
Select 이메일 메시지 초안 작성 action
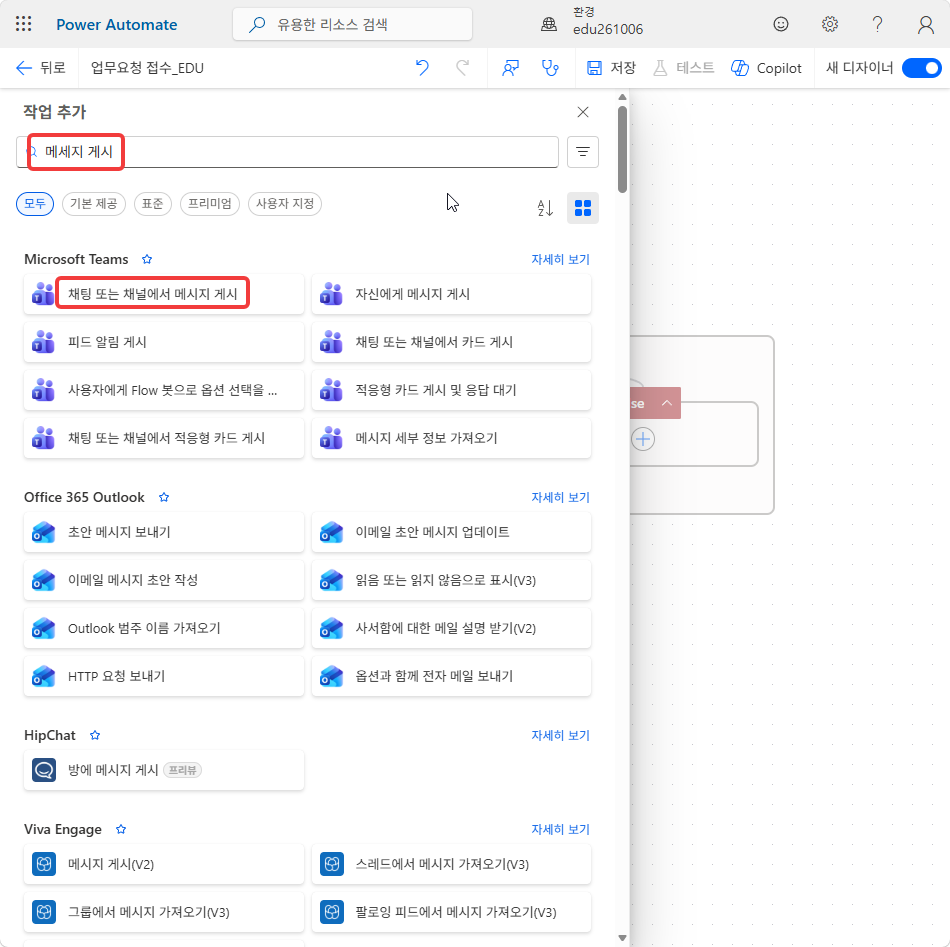pyautogui.click(x=164, y=580)
